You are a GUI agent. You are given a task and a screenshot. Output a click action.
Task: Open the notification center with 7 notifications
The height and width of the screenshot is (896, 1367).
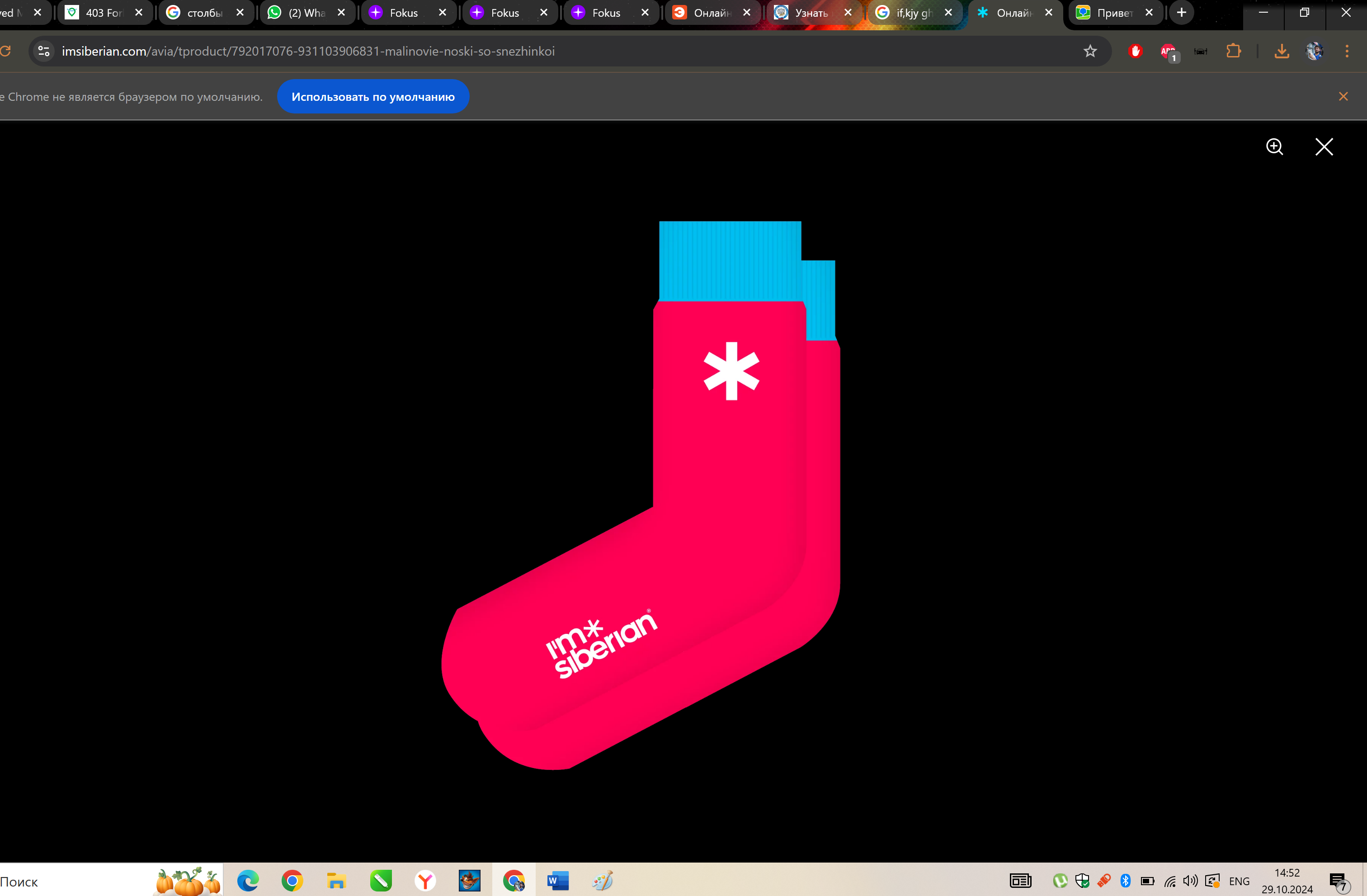click(1339, 882)
